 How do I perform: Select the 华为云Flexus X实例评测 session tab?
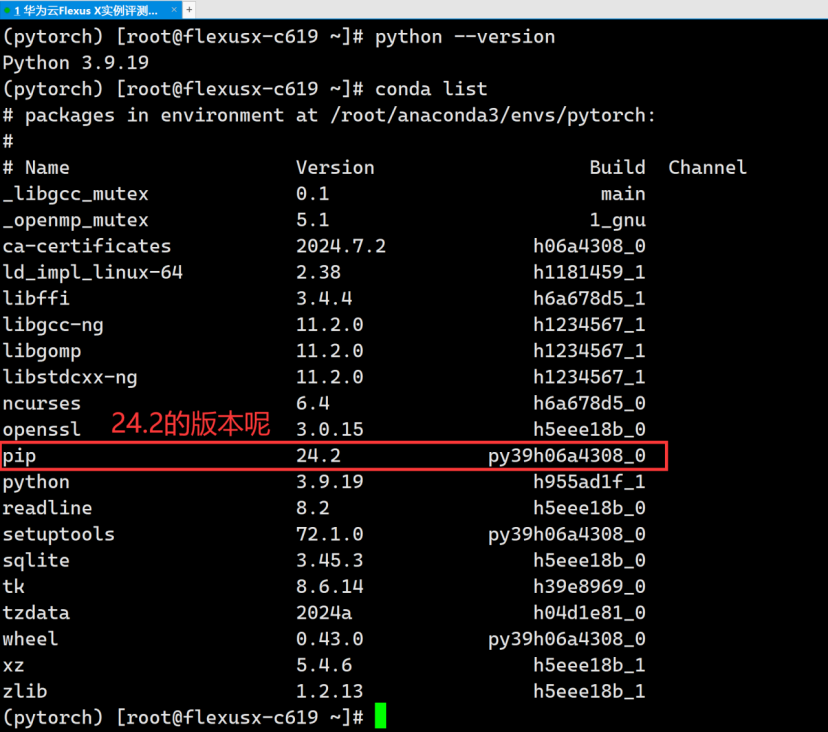(91, 10)
